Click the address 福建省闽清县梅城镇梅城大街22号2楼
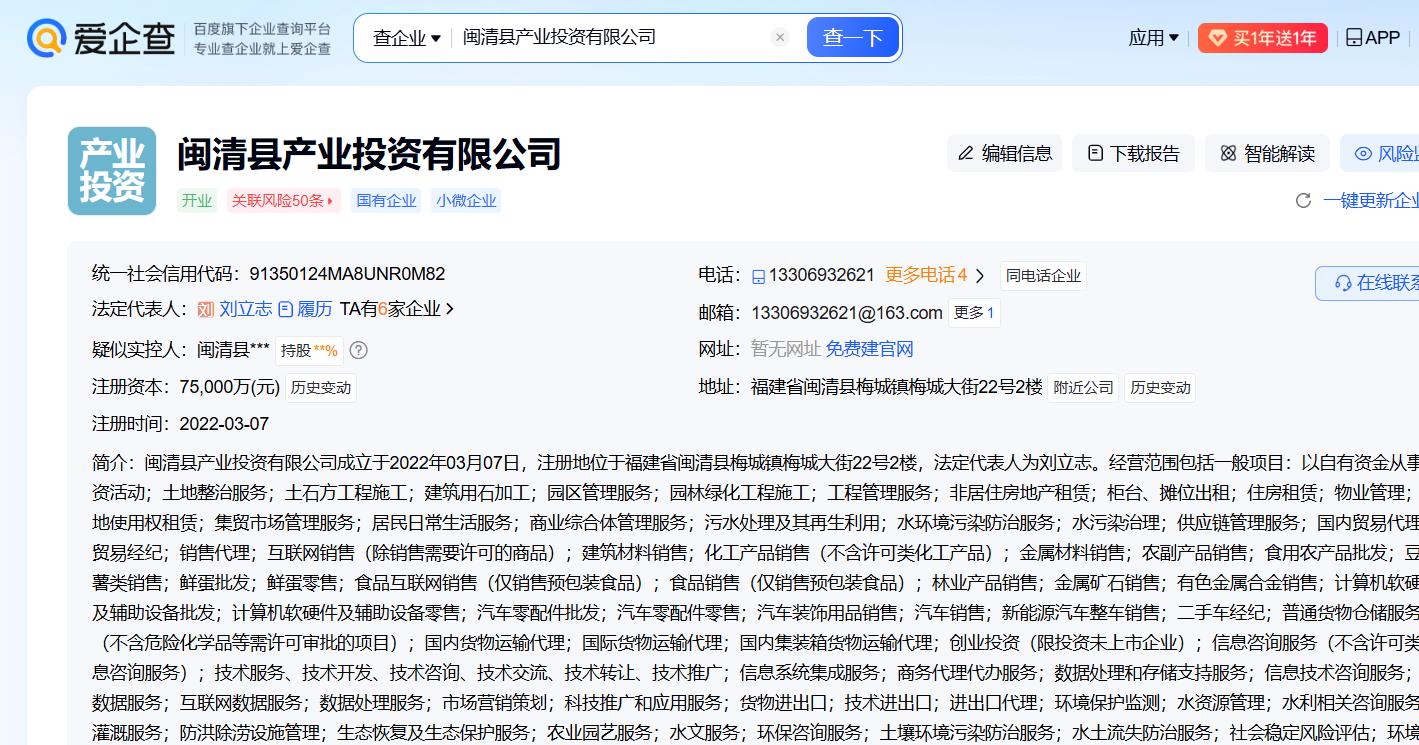The height and width of the screenshot is (745, 1419). click(896, 386)
